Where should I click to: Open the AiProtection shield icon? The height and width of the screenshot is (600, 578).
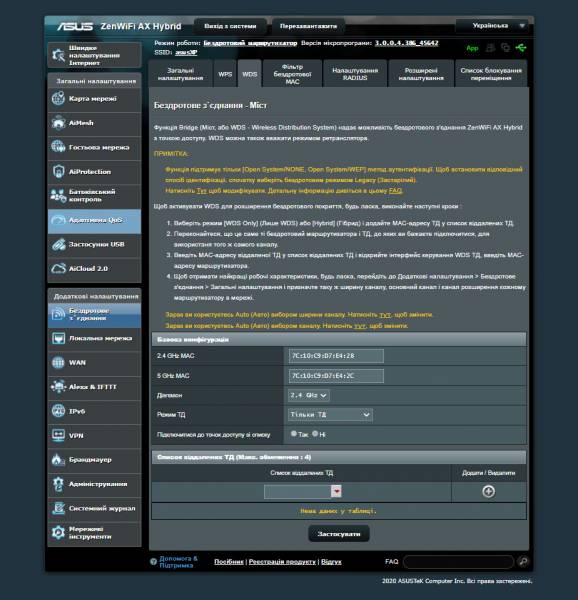point(59,171)
